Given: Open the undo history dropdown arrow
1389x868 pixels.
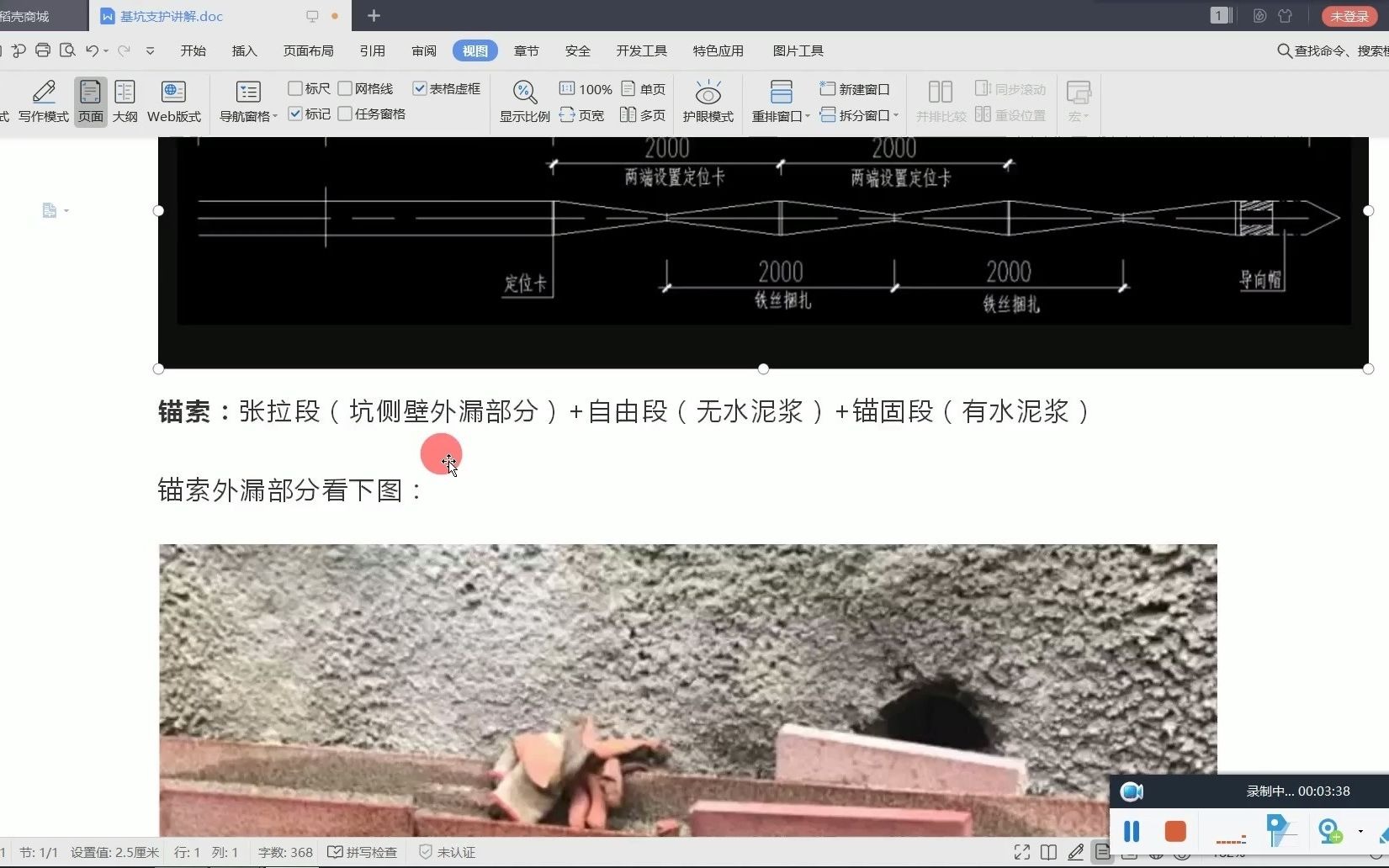Looking at the screenshot, I should [x=106, y=51].
